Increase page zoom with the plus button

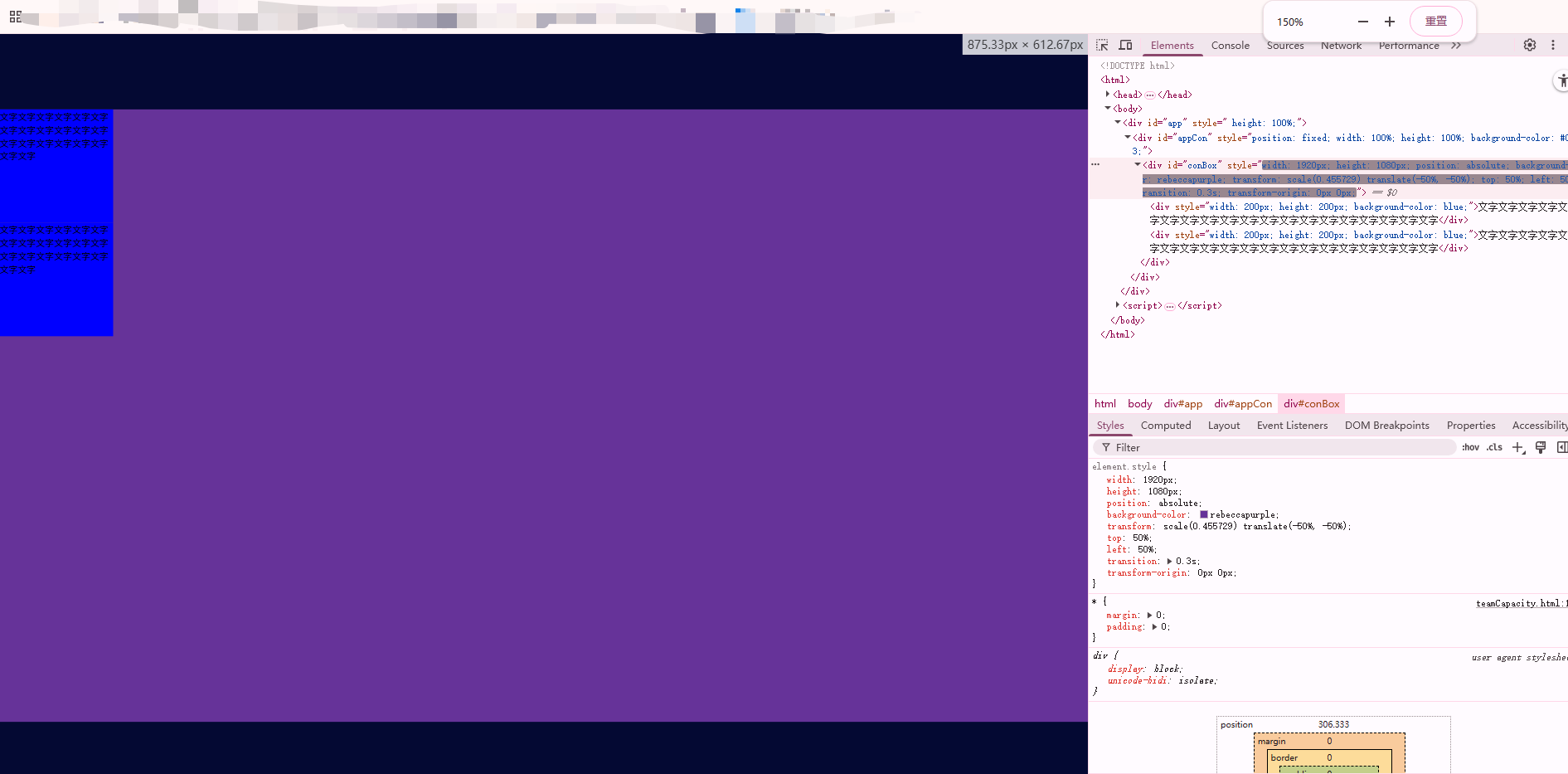[x=1390, y=22]
